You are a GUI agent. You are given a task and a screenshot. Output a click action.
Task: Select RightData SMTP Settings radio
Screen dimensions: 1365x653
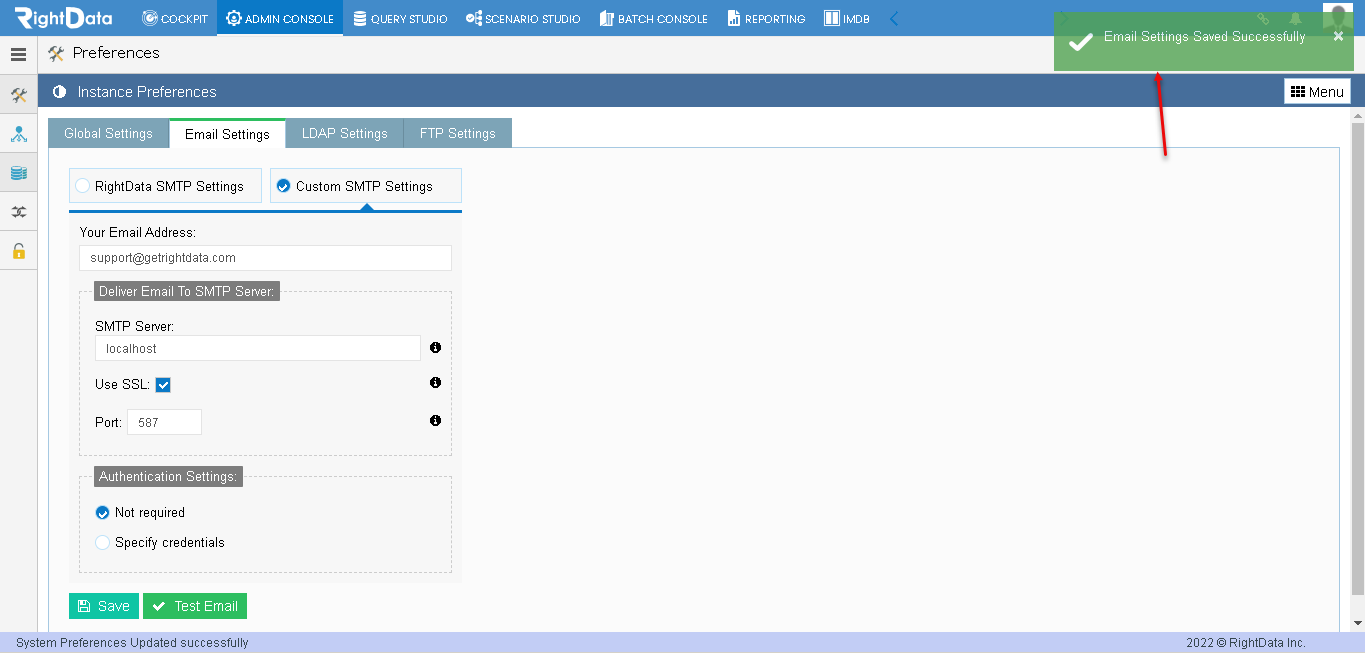[x=83, y=186]
